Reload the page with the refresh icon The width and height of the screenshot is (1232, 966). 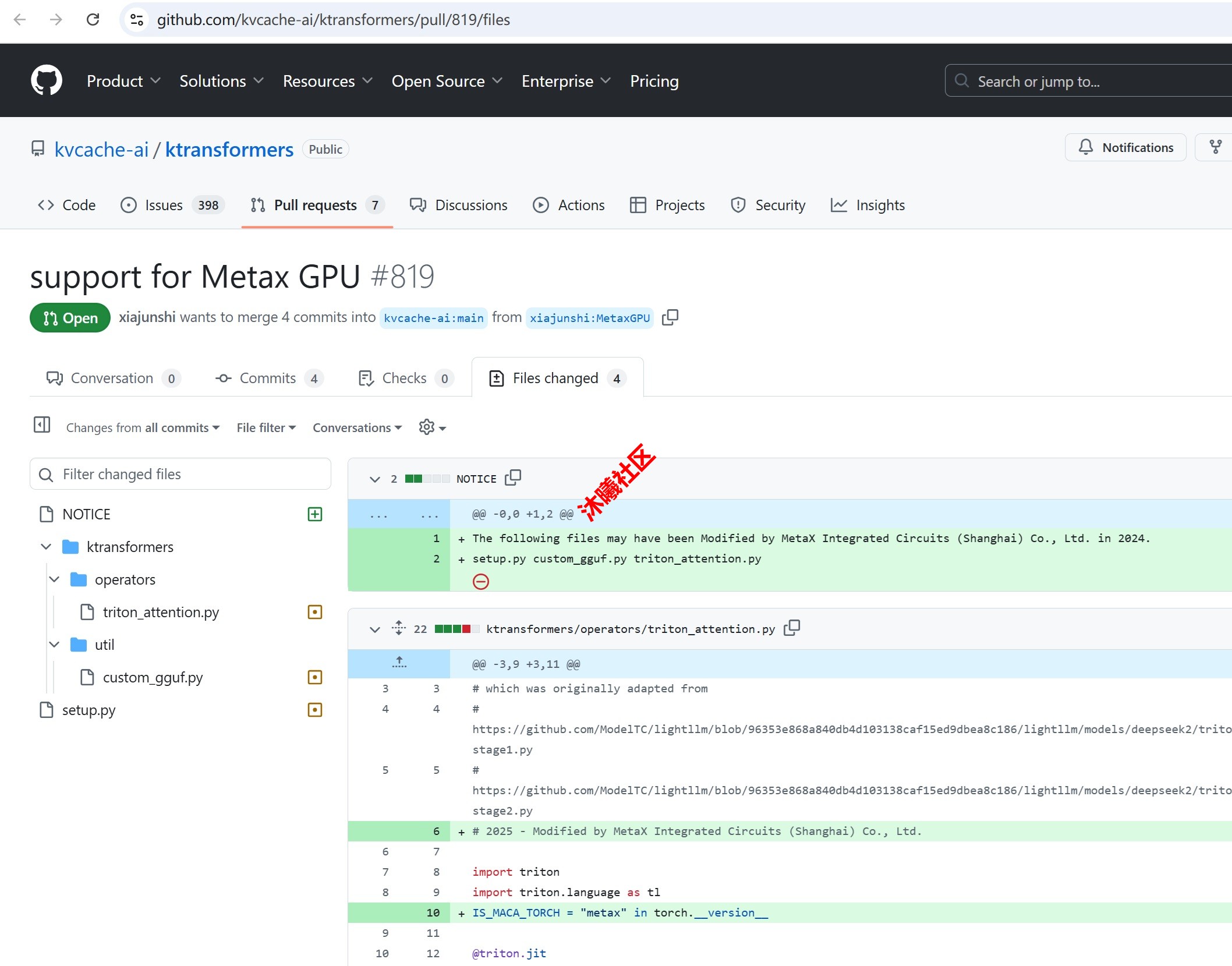tap(93, 20)
